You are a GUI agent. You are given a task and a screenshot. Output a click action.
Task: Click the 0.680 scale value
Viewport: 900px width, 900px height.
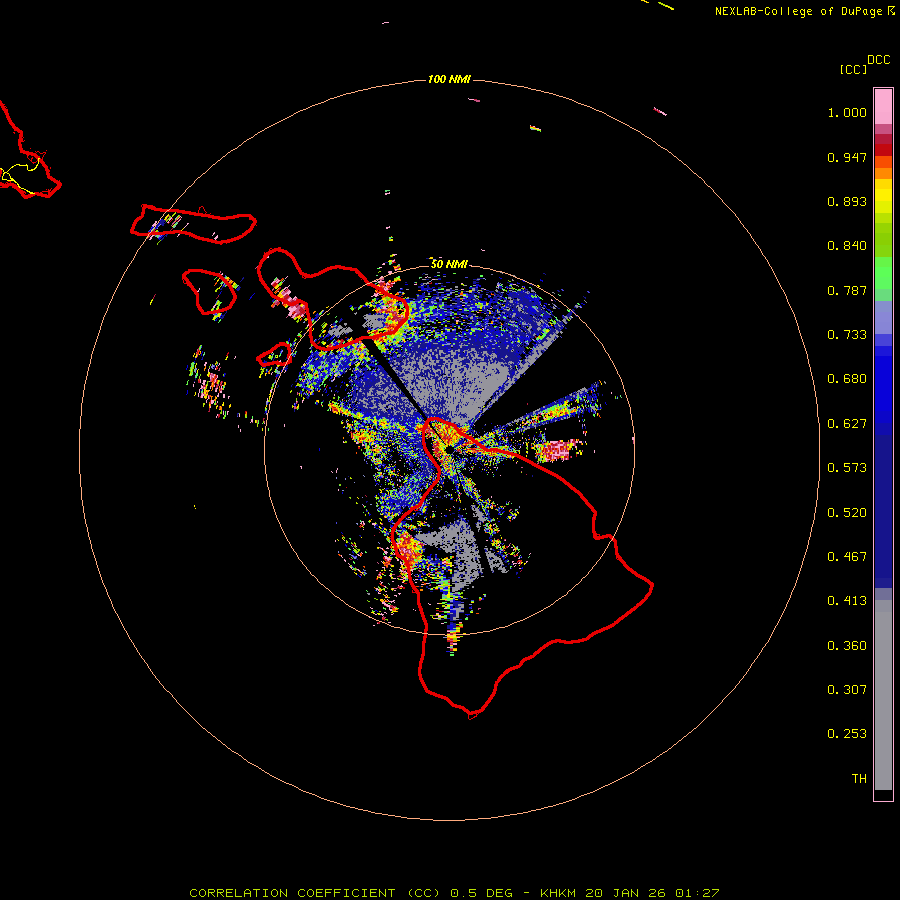tap(847, 379)
